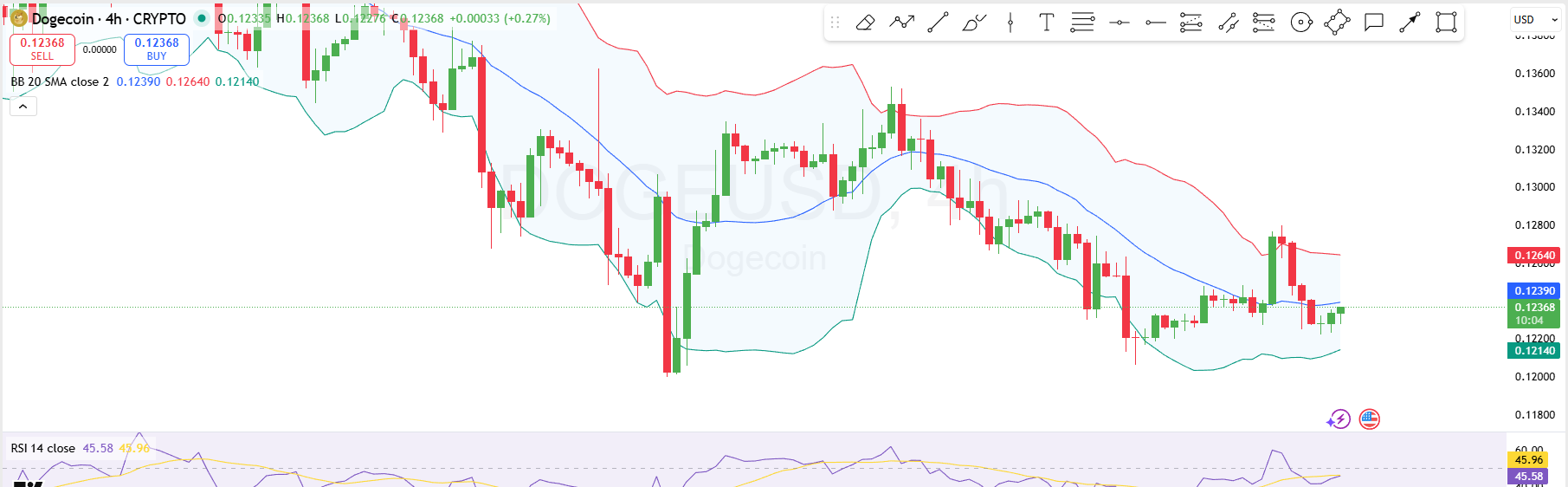
Task: Click the 0.12368 BUY button
Action: point(157,49)
